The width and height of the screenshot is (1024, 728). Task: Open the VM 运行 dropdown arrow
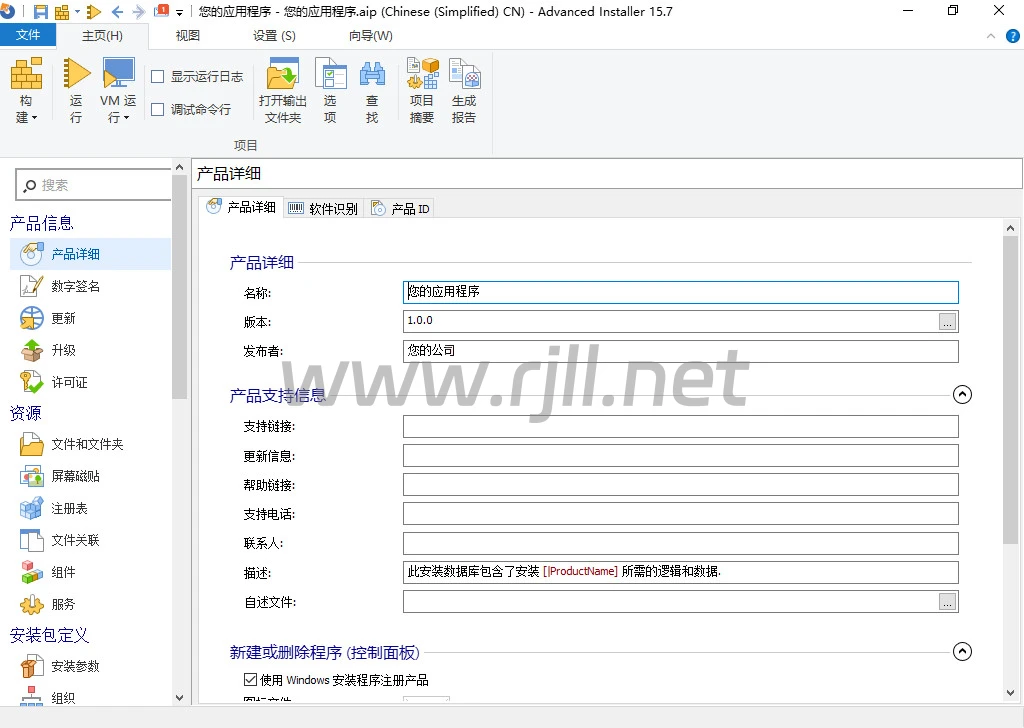pos(126,118)
